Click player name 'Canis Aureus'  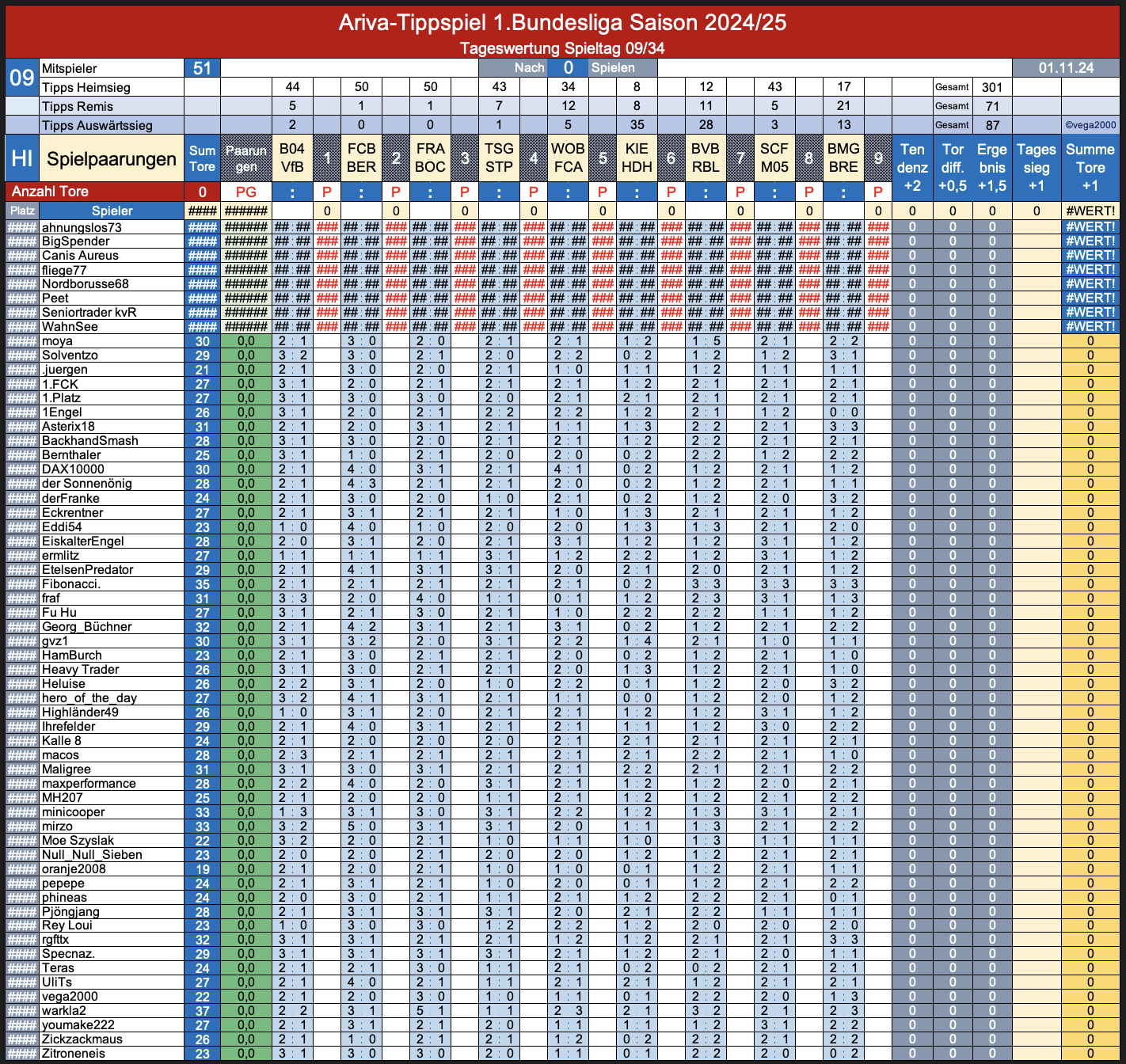[x=80, y=256]
